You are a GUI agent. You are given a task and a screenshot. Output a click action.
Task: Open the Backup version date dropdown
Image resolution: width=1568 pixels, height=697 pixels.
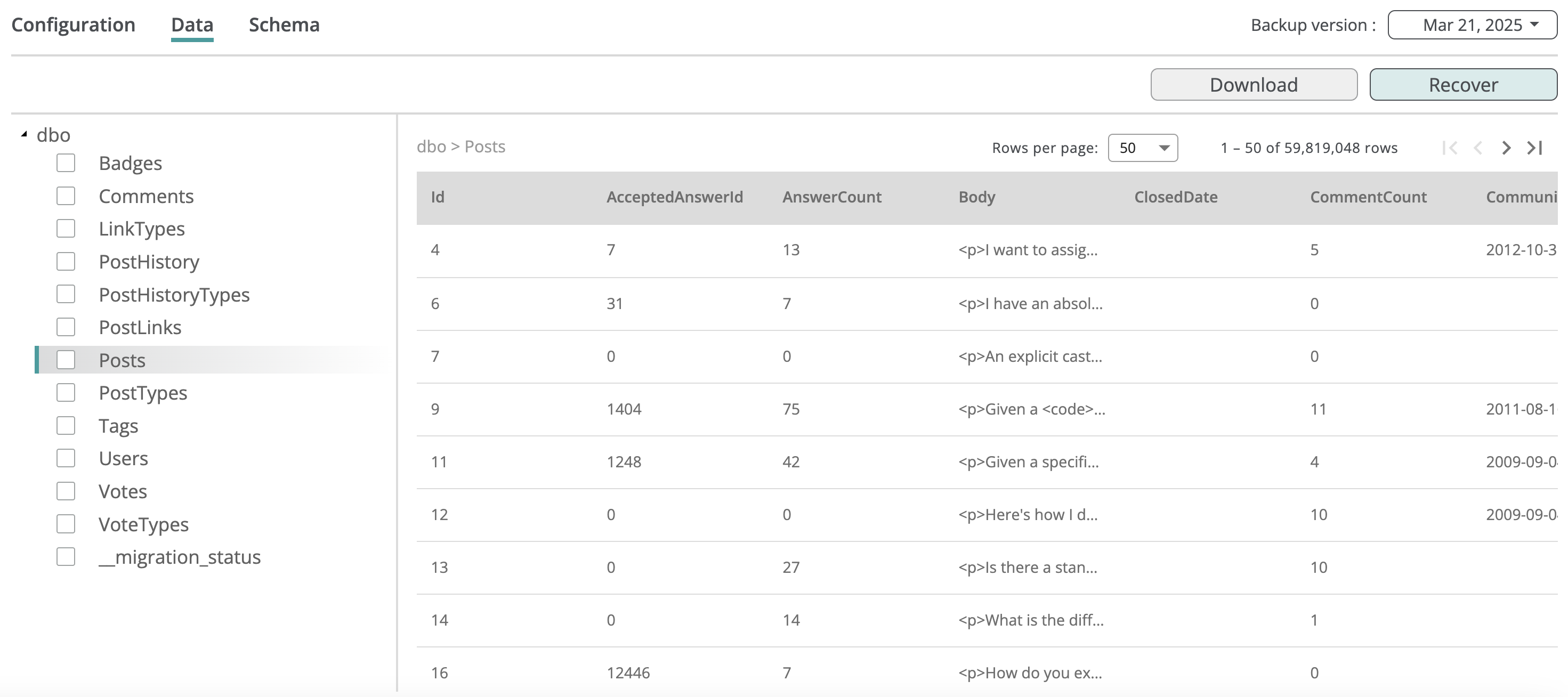point(1472,25)
